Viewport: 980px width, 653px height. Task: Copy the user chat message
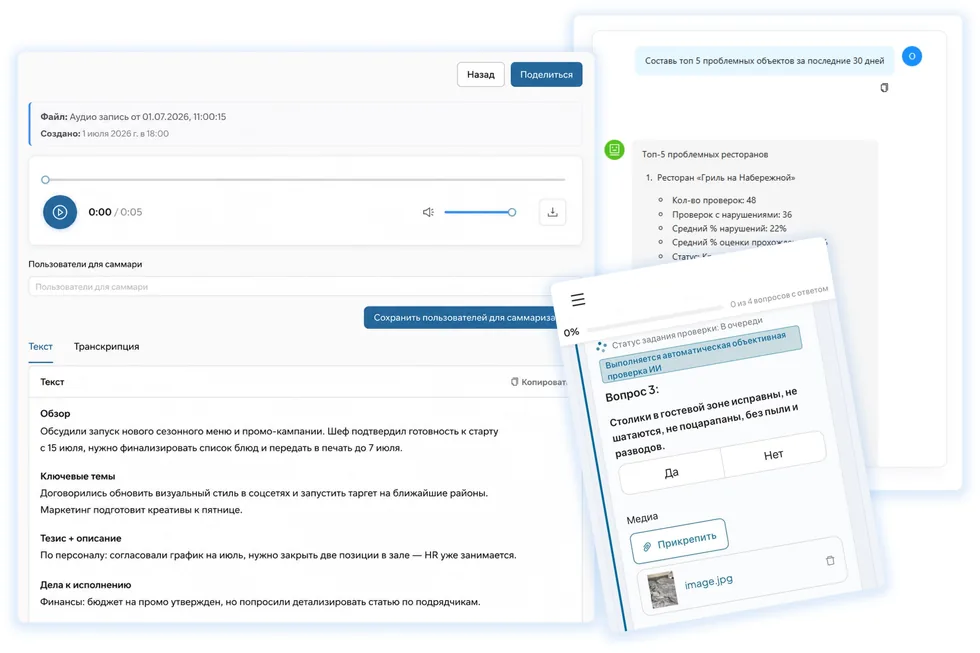click(884, 87)
